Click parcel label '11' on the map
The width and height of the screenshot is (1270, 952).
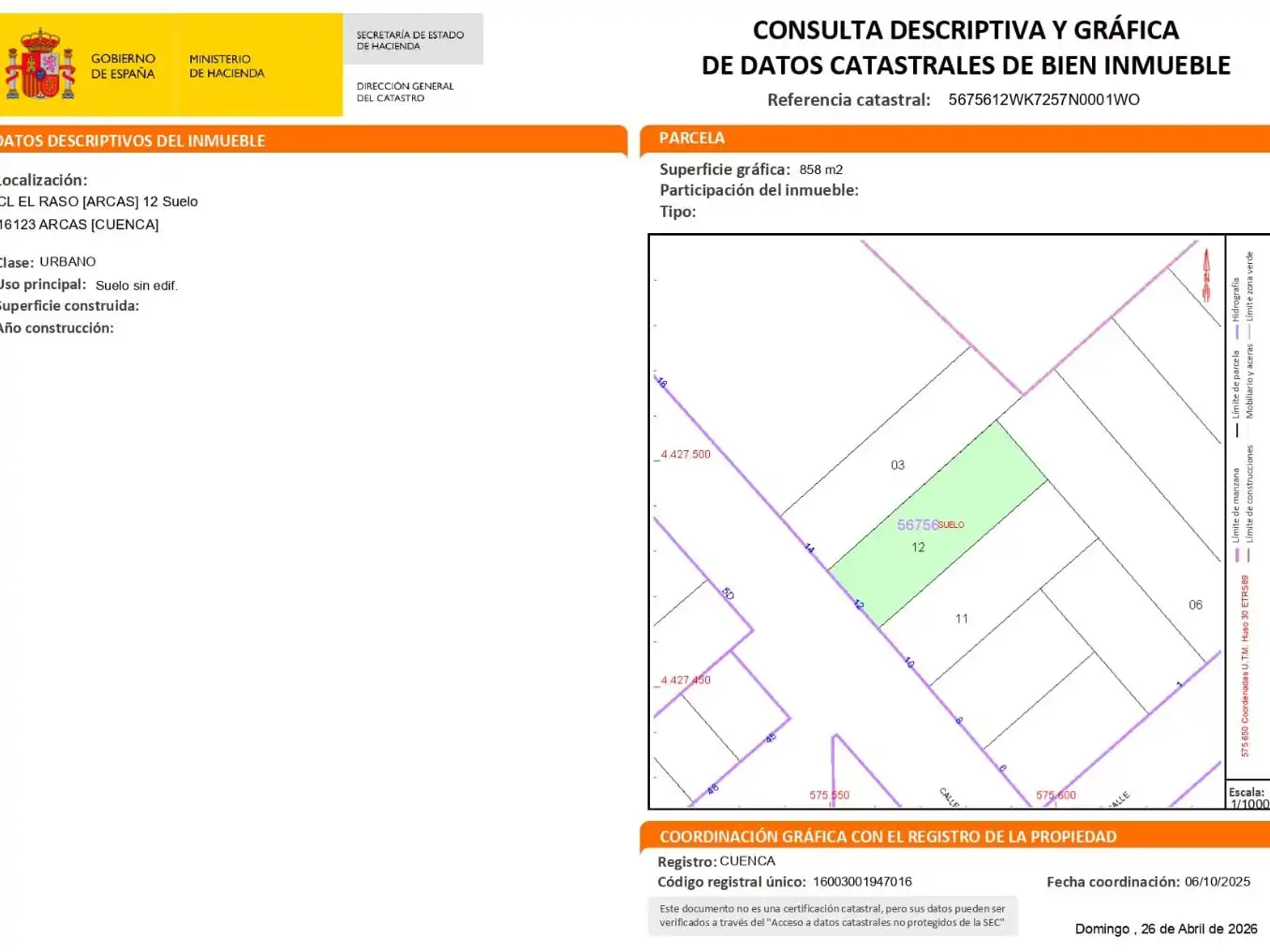[x=962, y=619]
